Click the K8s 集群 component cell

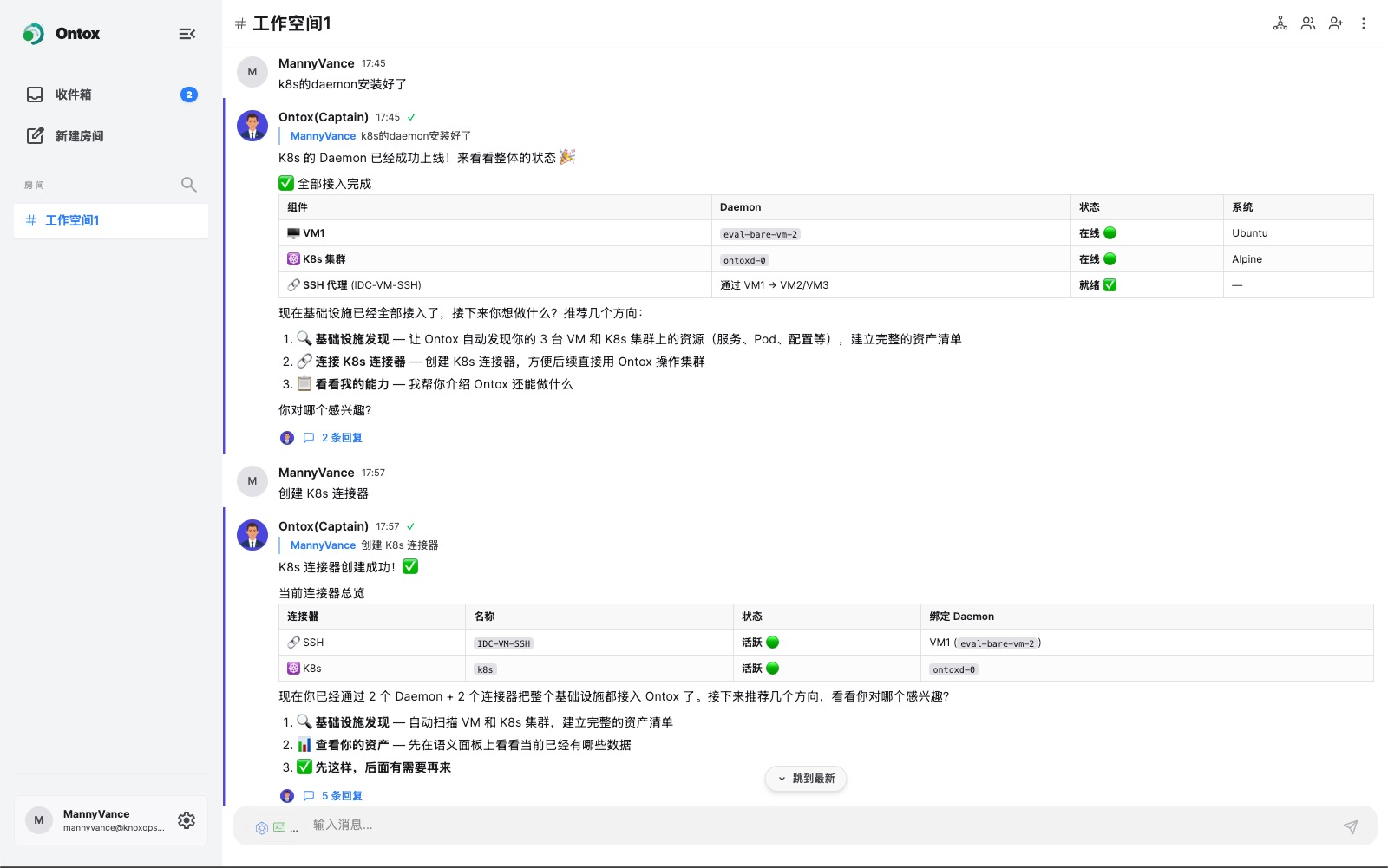[494, 259]
